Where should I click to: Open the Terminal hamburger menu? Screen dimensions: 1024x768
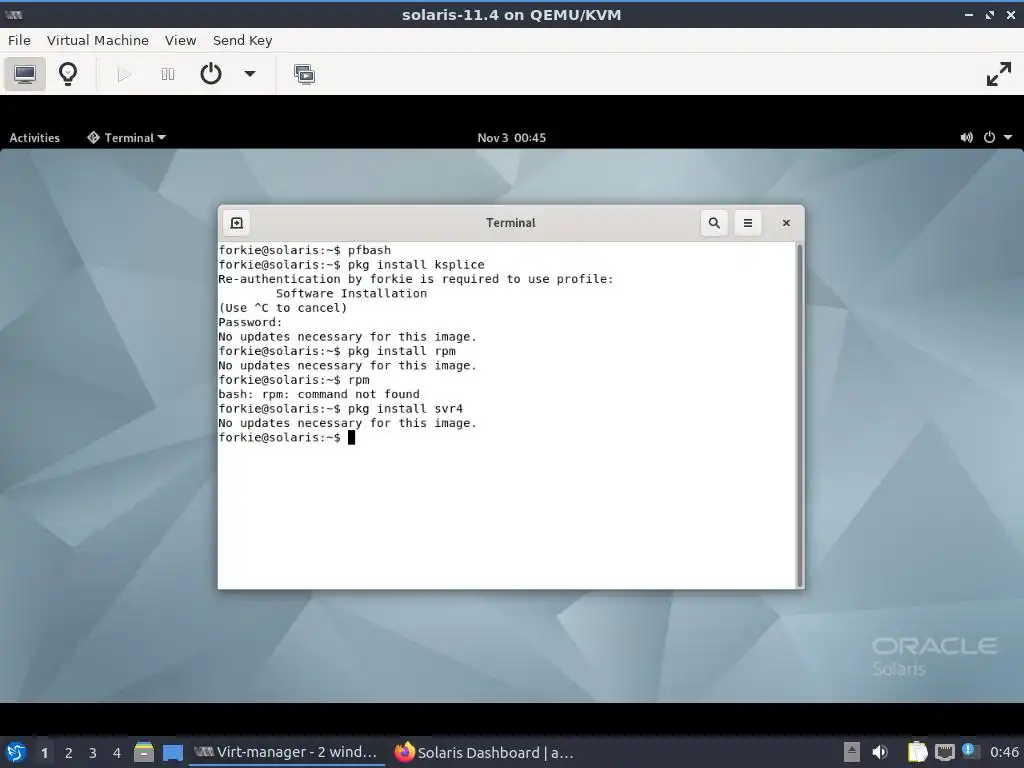point(748,223)
